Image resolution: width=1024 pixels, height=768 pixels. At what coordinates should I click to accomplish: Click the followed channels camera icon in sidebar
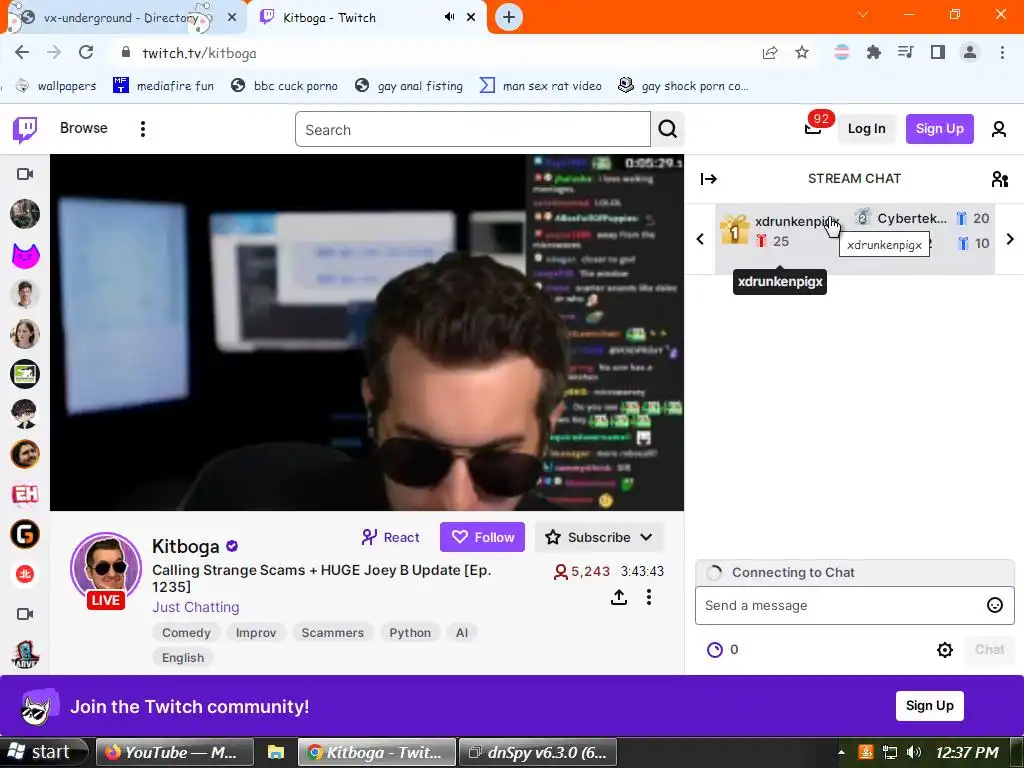(x=25, y=174)
